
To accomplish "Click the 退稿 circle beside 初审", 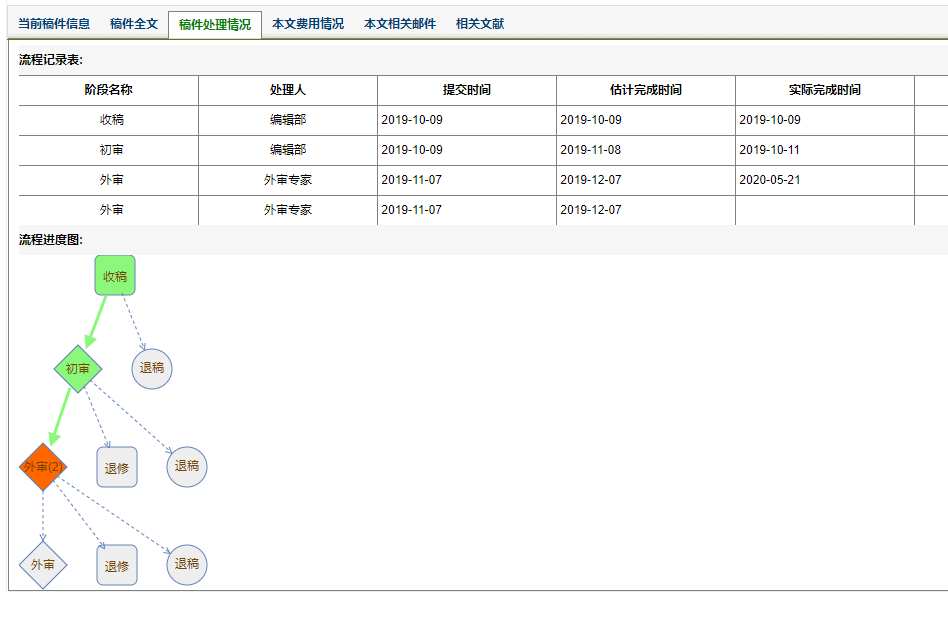I will click(152, 368).
